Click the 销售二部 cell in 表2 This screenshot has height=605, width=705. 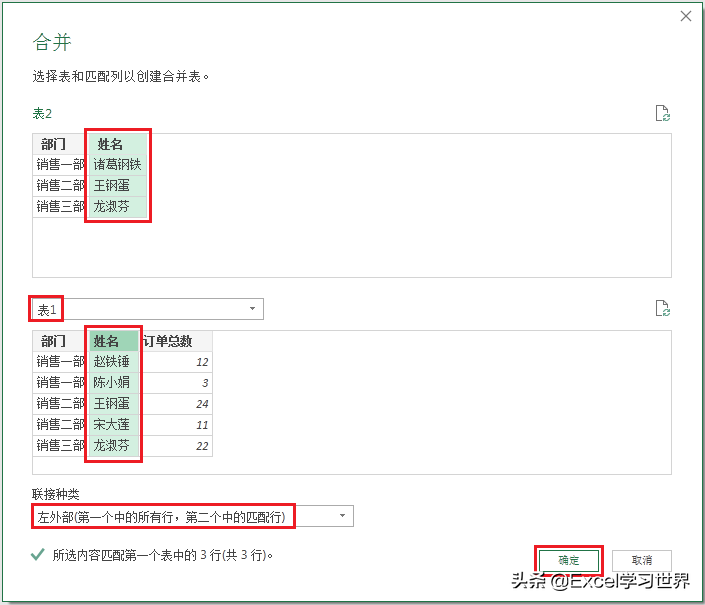pyautogui.click(x=61, y=186)
